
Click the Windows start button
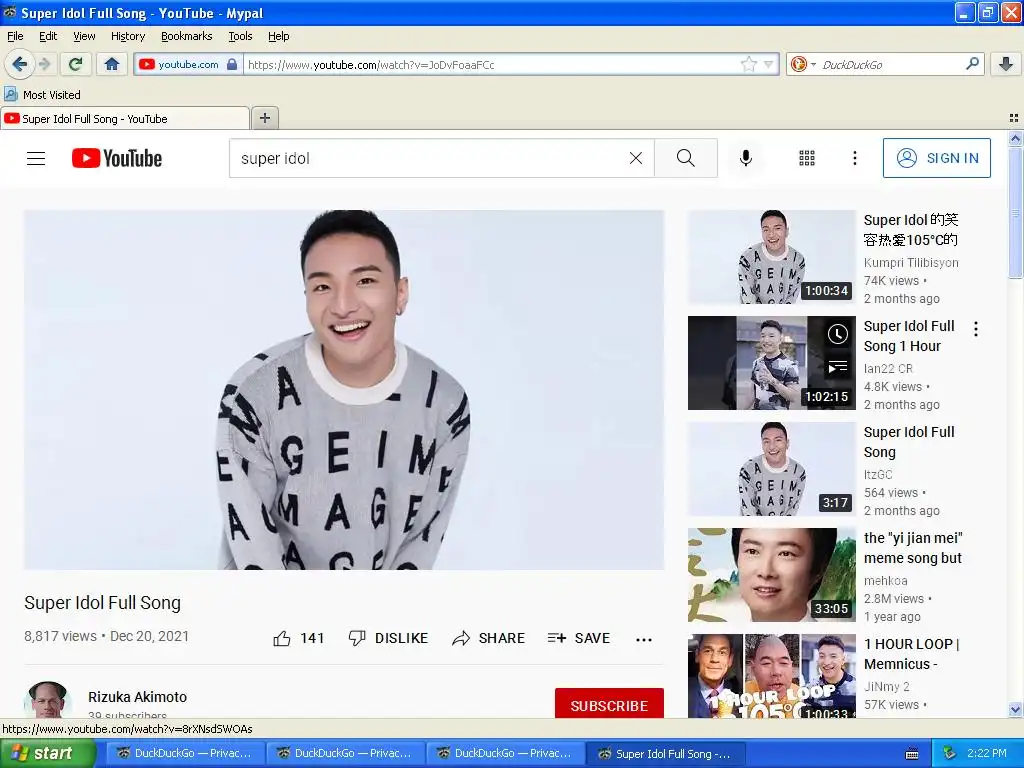point(48,753)
